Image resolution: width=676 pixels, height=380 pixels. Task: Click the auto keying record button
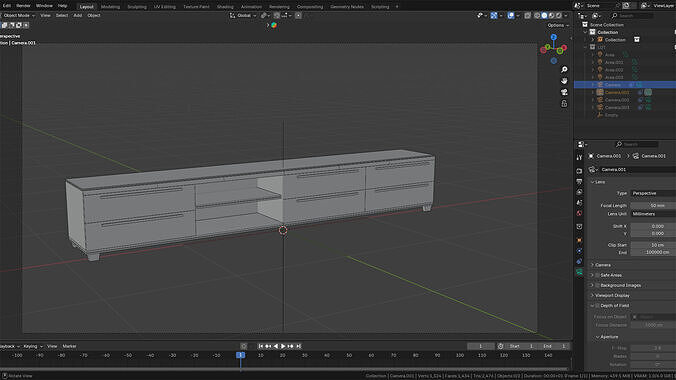pos(244,346)
